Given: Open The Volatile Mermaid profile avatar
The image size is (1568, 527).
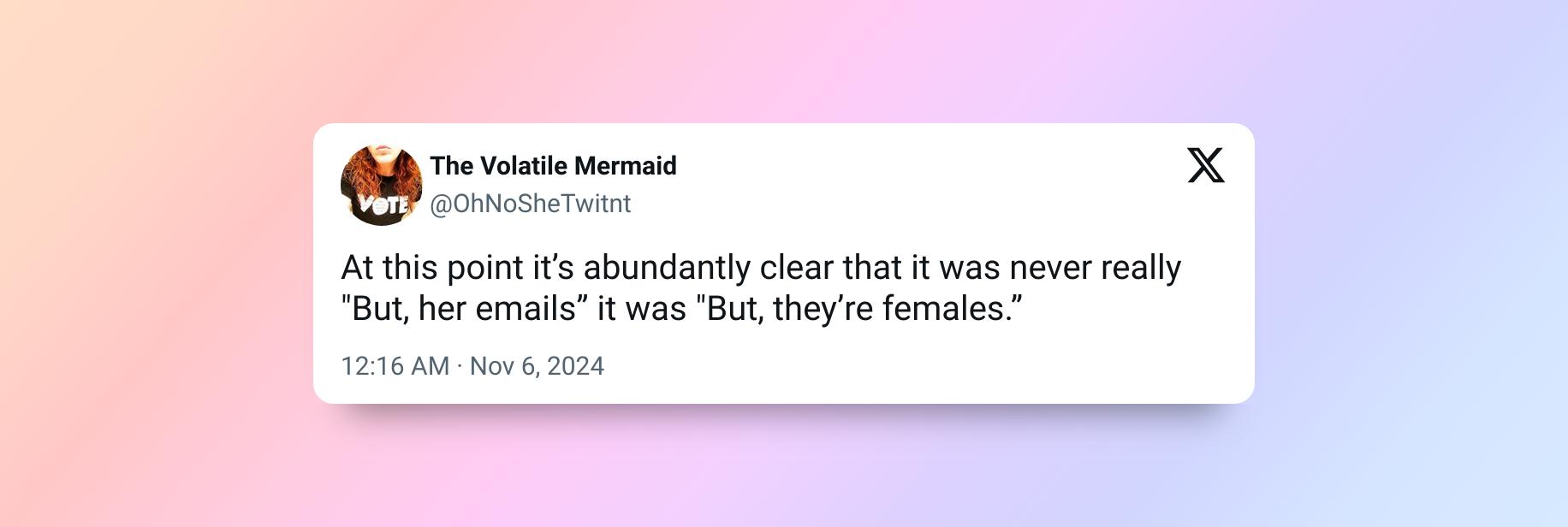Looking at the screenshot, I should coord(382,185).
